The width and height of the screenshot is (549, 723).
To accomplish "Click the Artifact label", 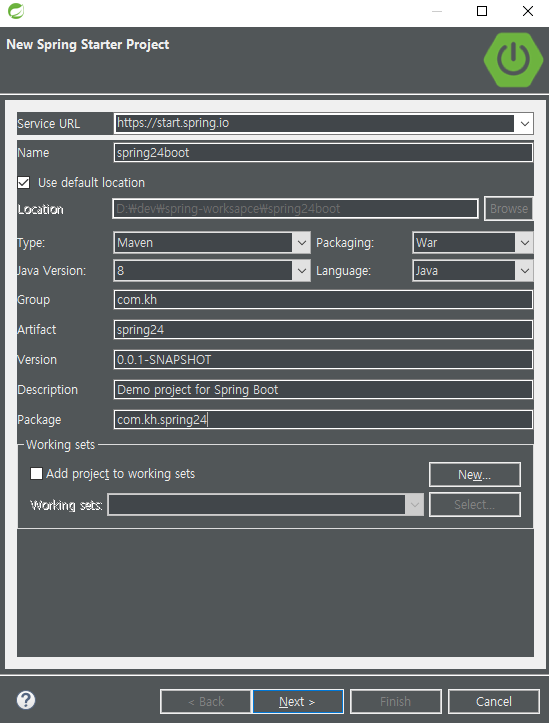I will [x=36, y=330].
